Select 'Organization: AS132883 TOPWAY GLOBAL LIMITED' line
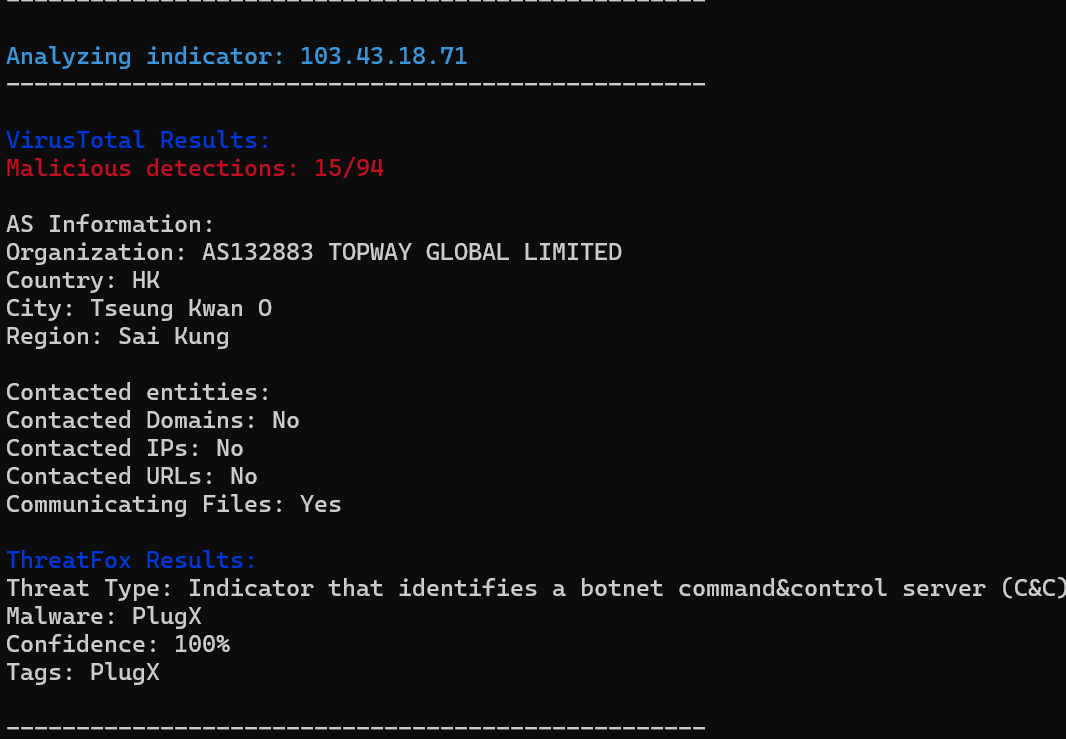Image resolution: width=1066 pixels, height=739 pixels. pyautogui.click(x=314, y=252)
